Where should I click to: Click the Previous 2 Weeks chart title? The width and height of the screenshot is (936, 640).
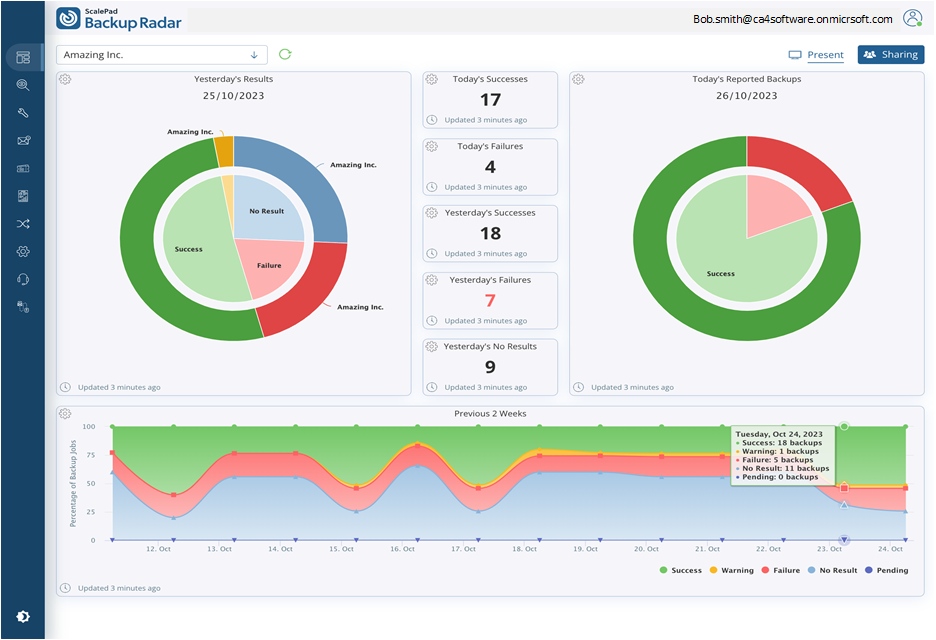click(490, 414)
